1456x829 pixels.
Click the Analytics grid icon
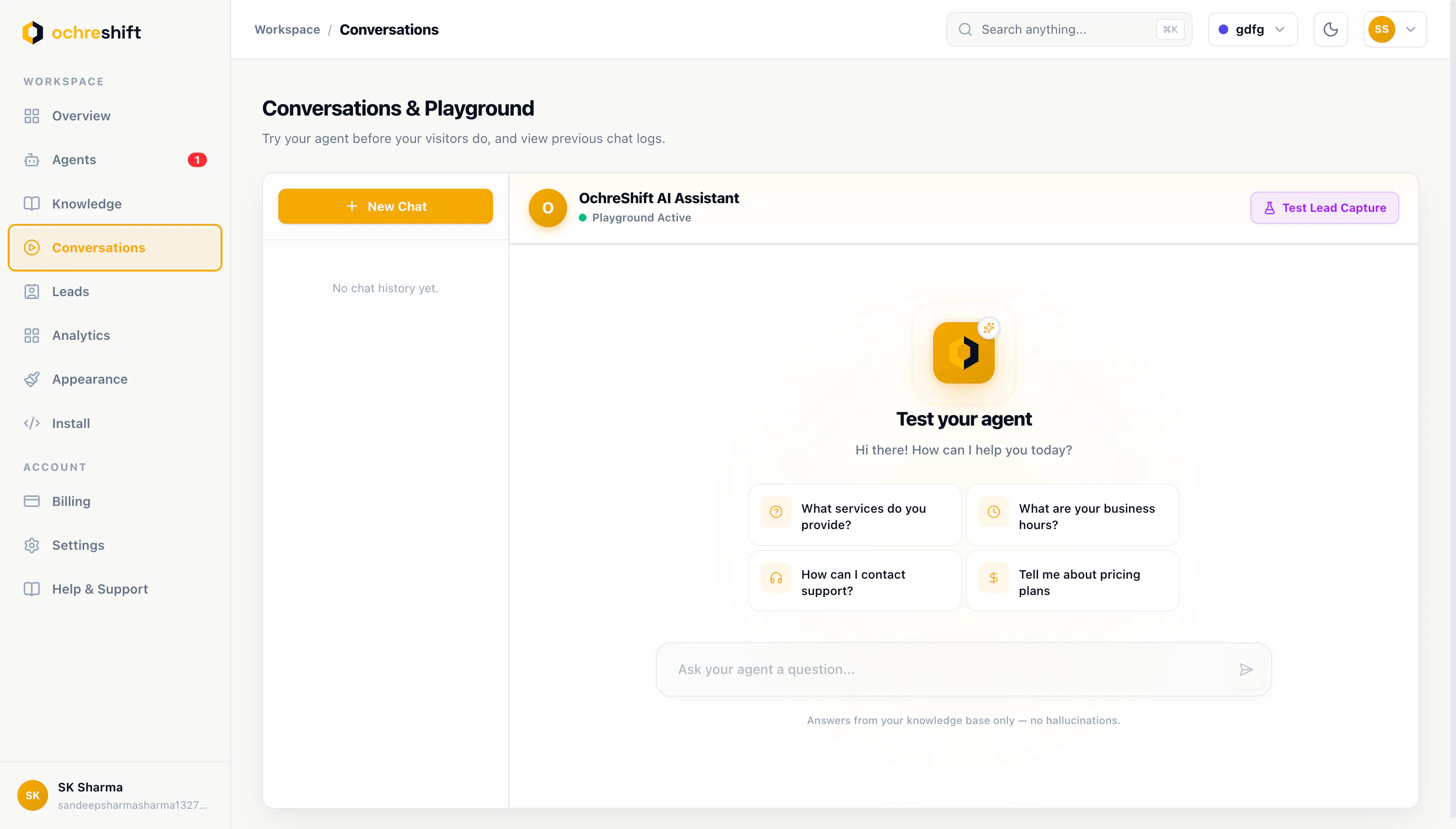coord(32,336)
